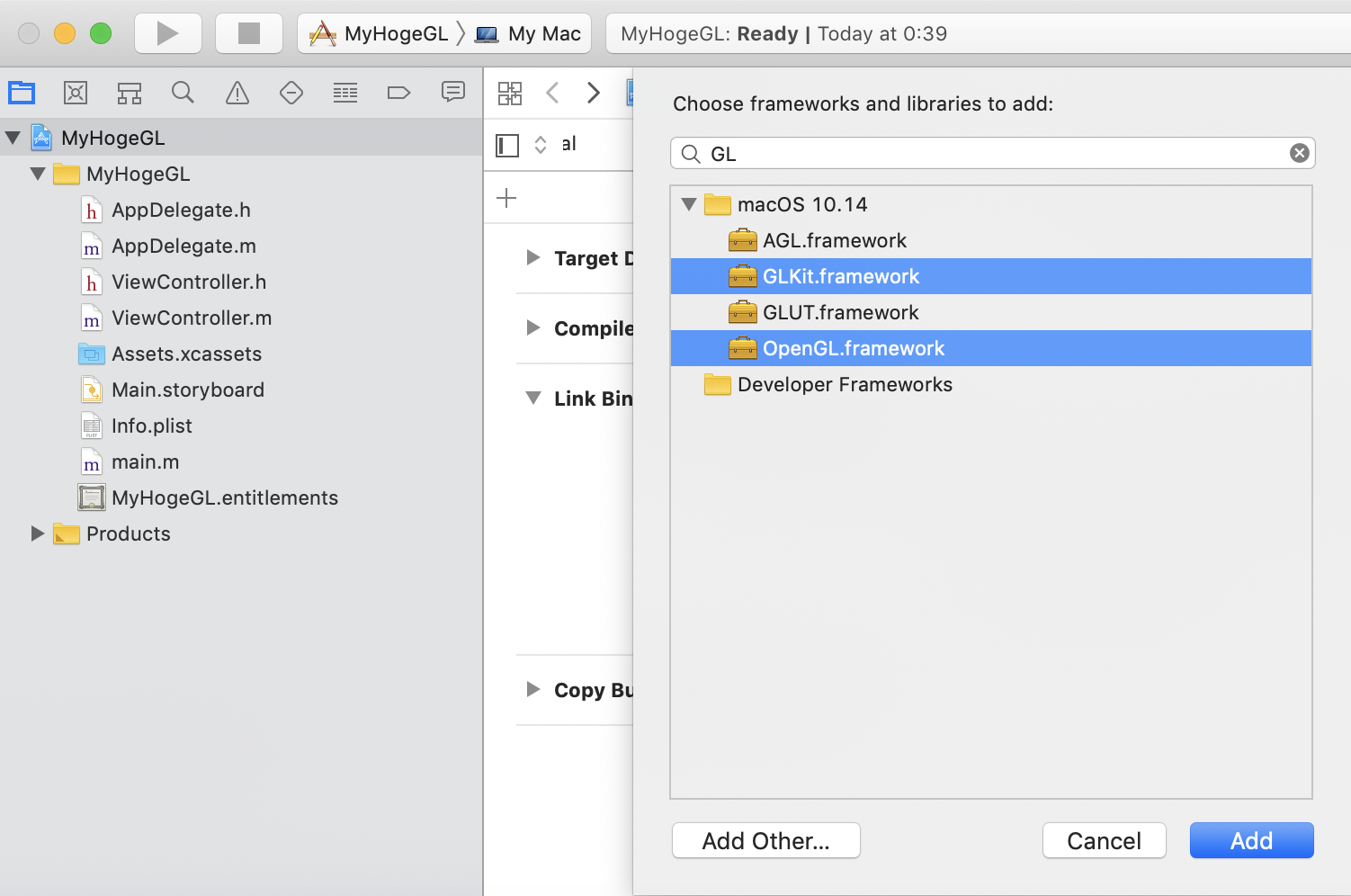
Task: Click the MyHogeGL Ready status display
Action: click(x=979, y=34)
